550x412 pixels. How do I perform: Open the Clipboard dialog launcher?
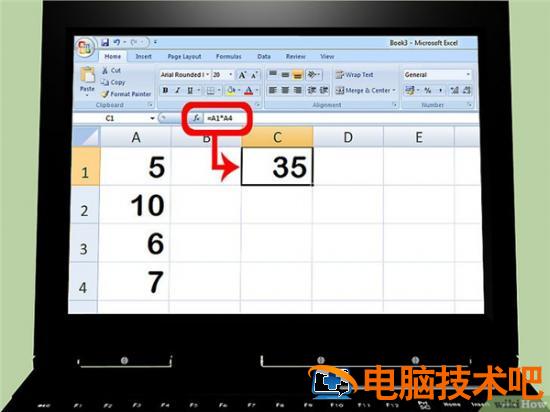tap(150, 104)
